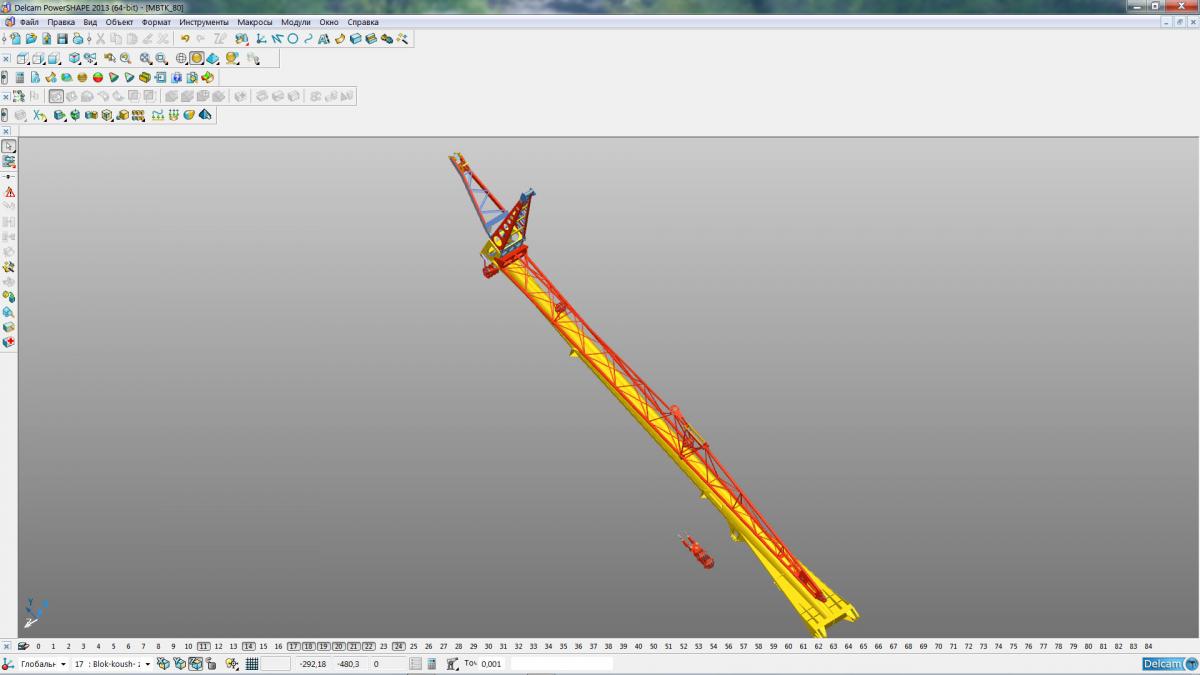Undo the last action
The height and width of the screenshot is (675, 1200).
pyautogui.click(x=185, y=38)
